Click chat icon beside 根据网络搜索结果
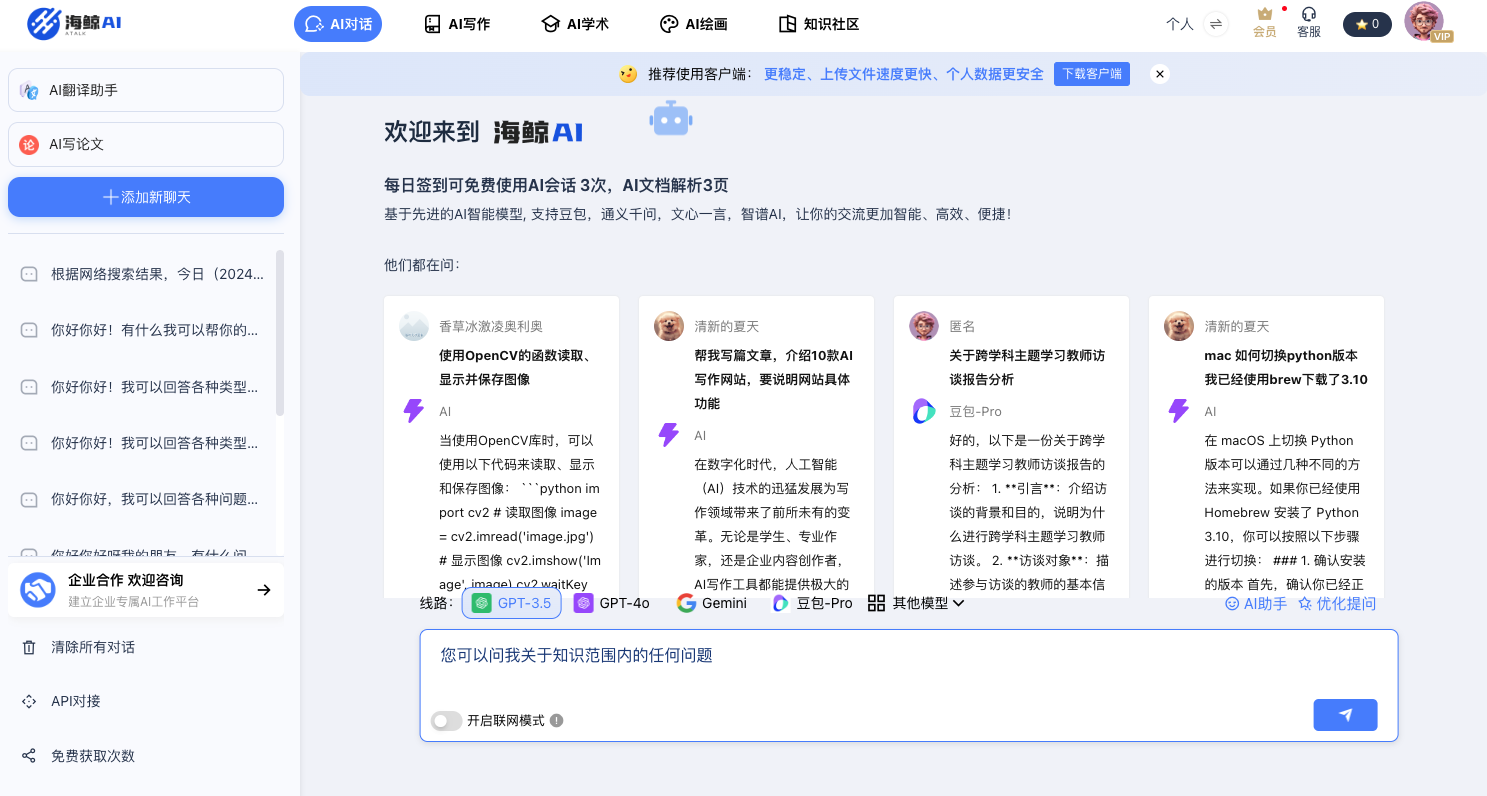This screenshot has height=796, width=1487. [x=29, y=274]
